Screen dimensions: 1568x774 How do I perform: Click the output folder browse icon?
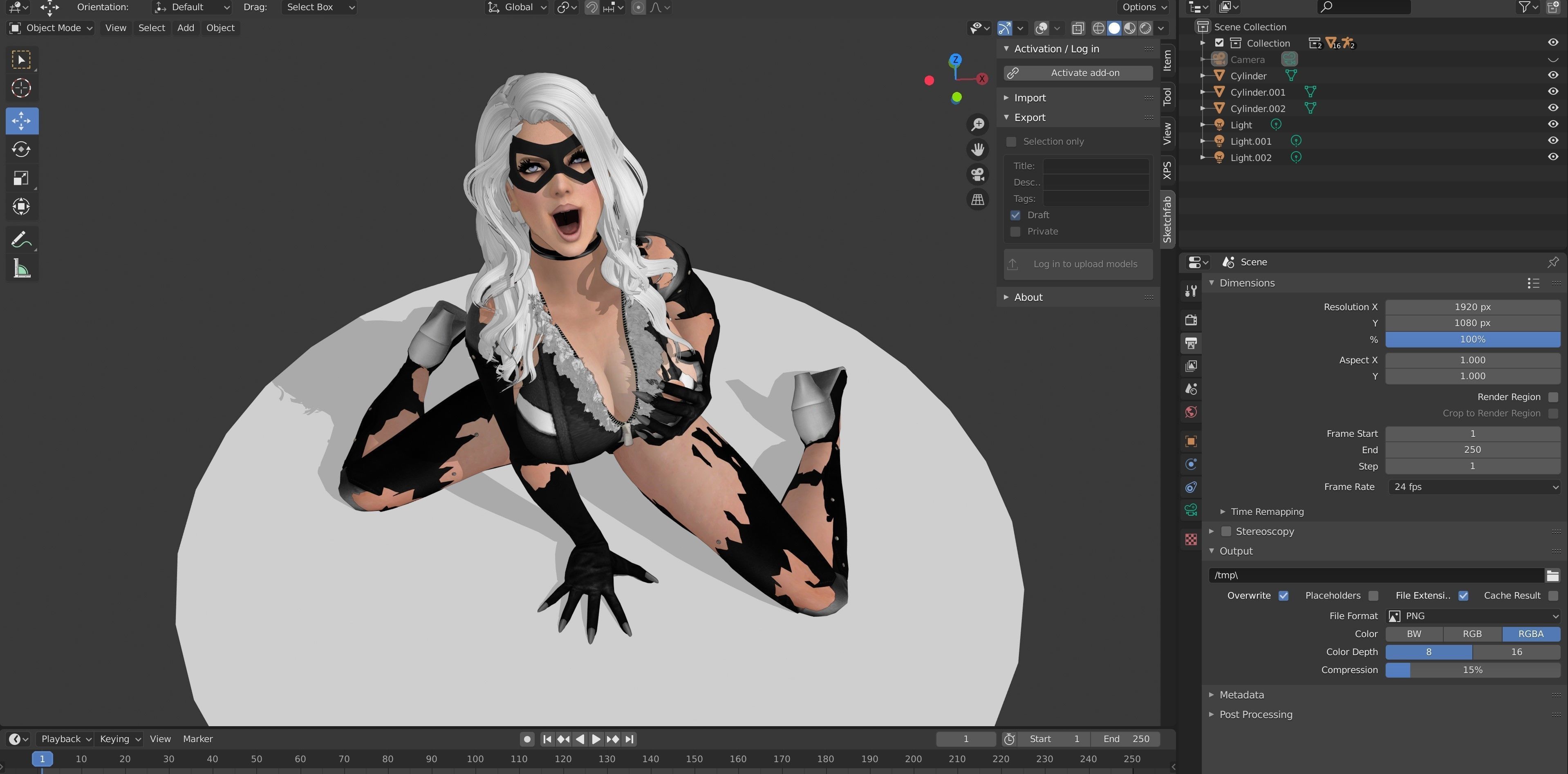[1552, 575]
